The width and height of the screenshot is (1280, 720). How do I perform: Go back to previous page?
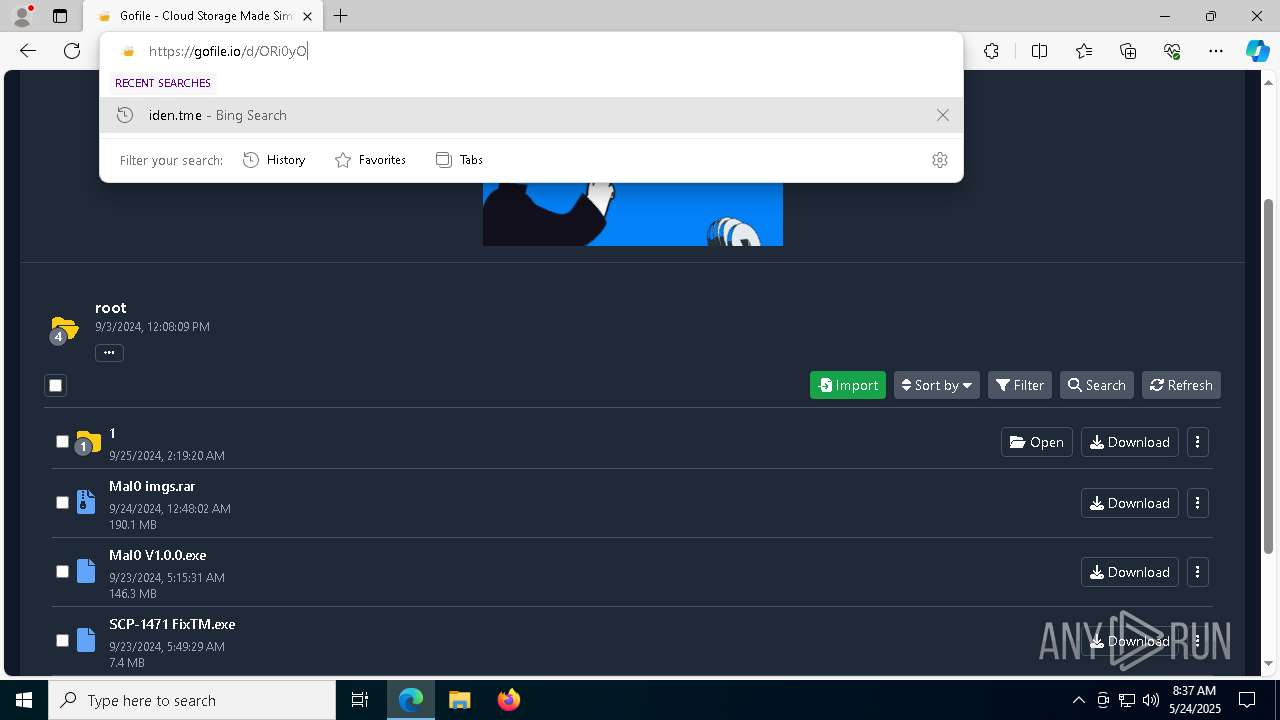coord(28,51)
